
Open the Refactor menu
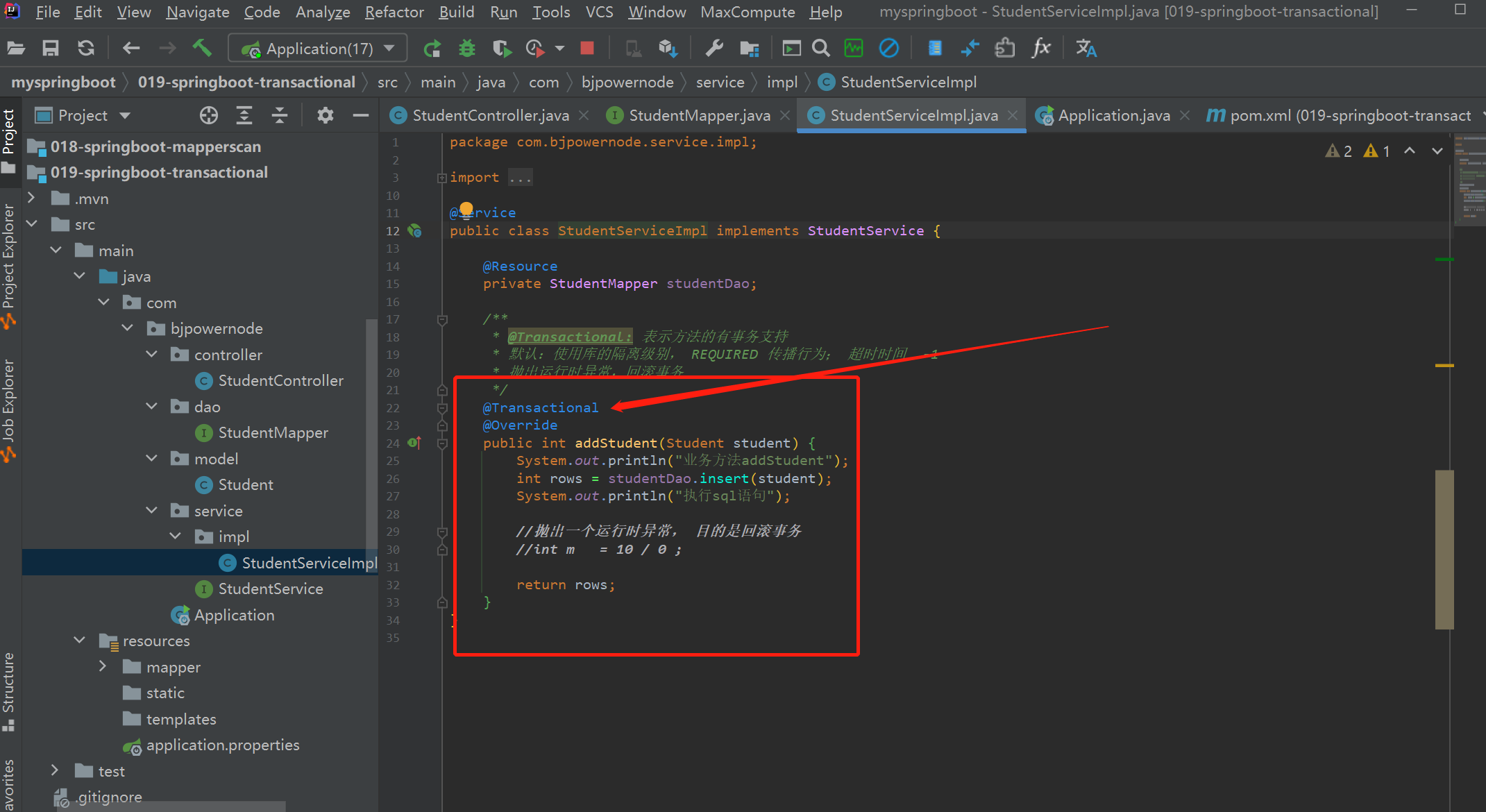coord(394,12)
